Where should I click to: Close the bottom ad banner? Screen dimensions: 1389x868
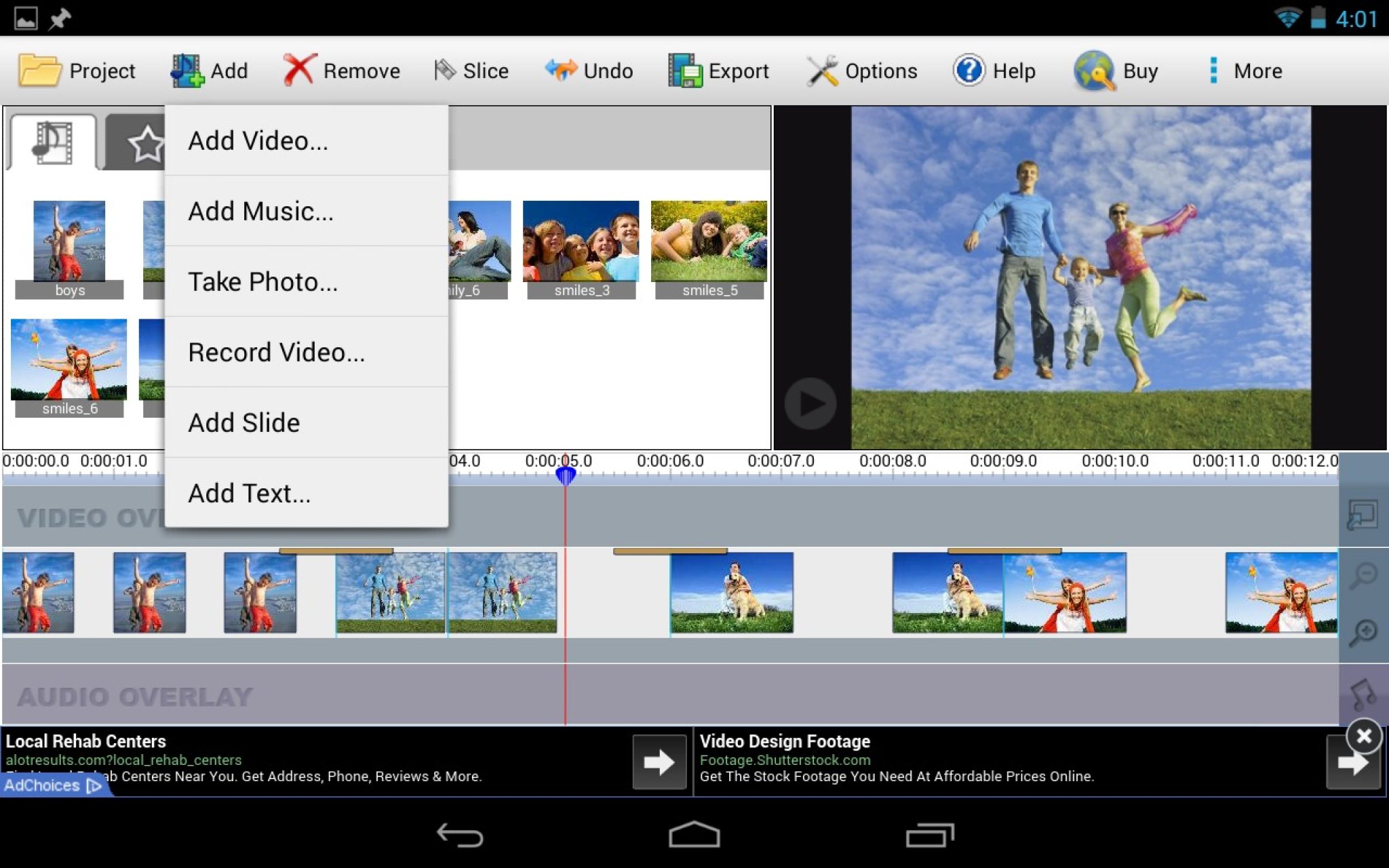pos(1364,736)
